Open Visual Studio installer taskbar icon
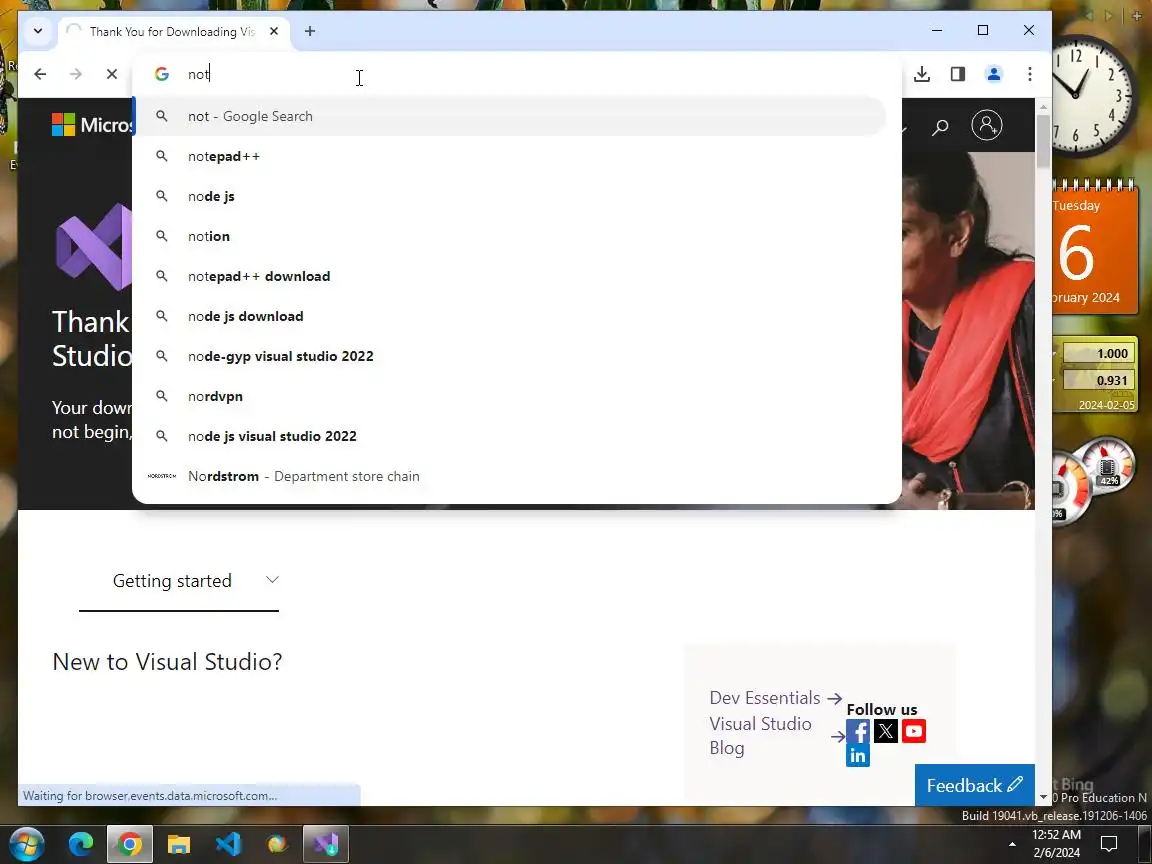The image size is (1152, 864). click(x=325, y=844)
